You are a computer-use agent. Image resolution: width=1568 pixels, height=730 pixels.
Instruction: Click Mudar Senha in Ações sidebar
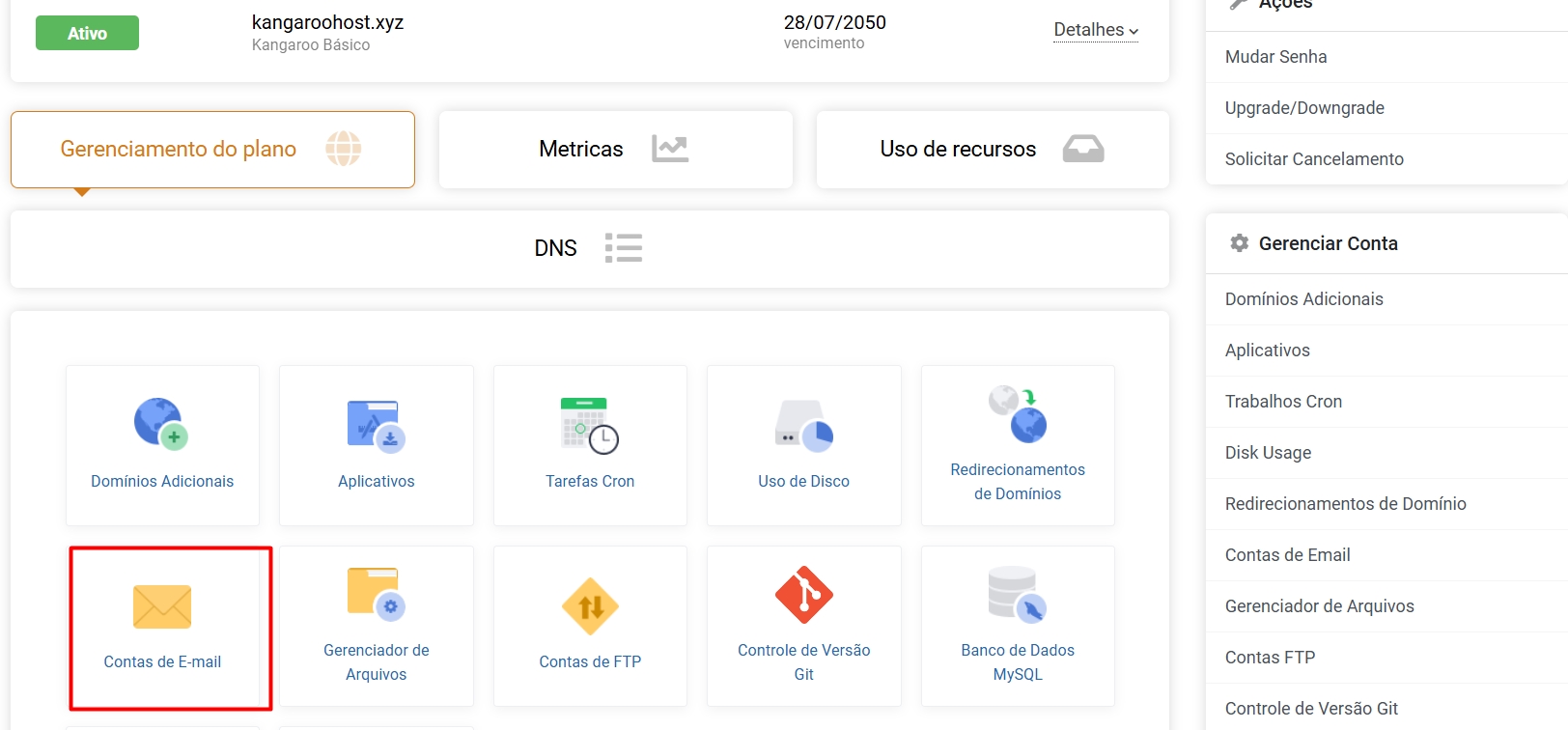(1275, 57)
